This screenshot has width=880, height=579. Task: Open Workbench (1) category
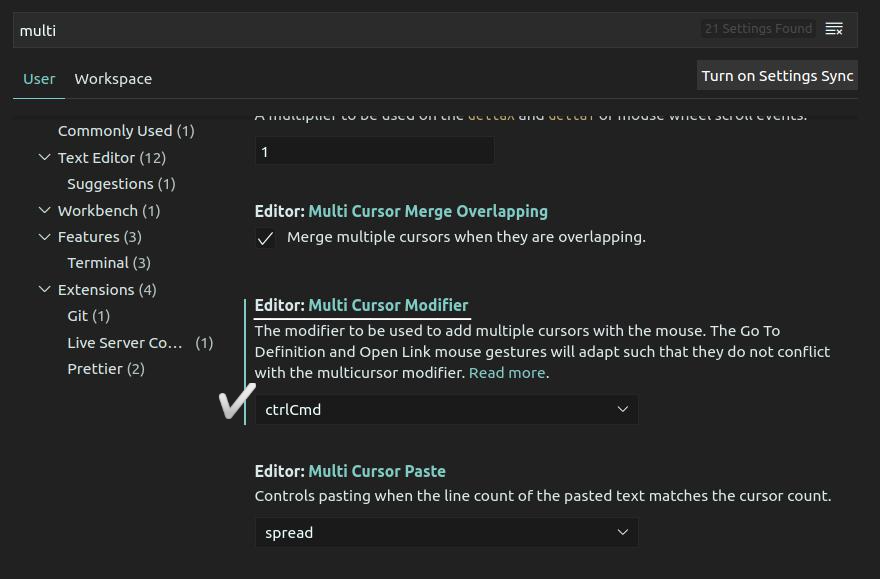tap(109, 211)
